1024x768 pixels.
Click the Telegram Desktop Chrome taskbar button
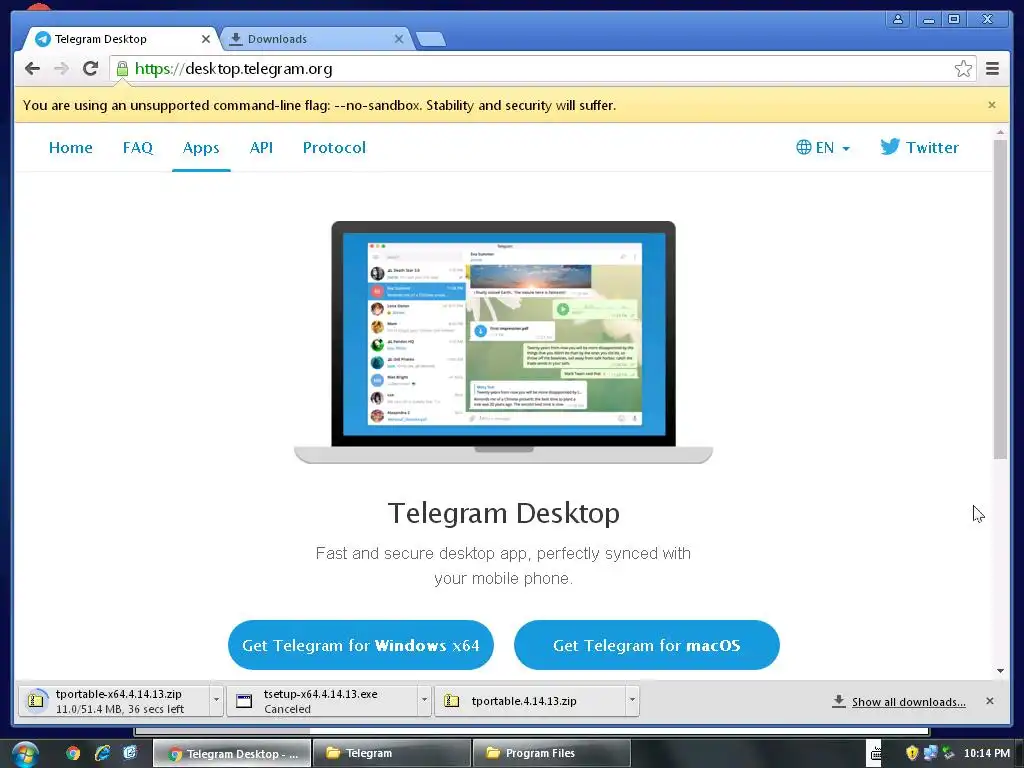click(232, 753)
